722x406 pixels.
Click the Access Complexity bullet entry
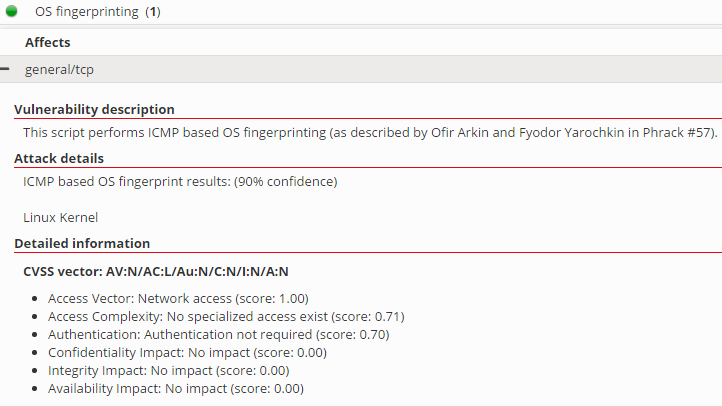pyautogui.click(x=226, y=316)
